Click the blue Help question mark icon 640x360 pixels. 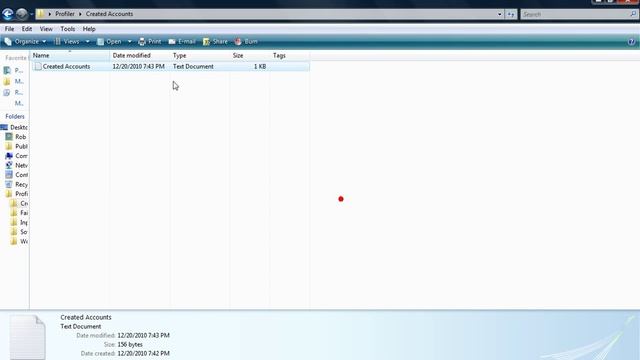click(631, 42)
